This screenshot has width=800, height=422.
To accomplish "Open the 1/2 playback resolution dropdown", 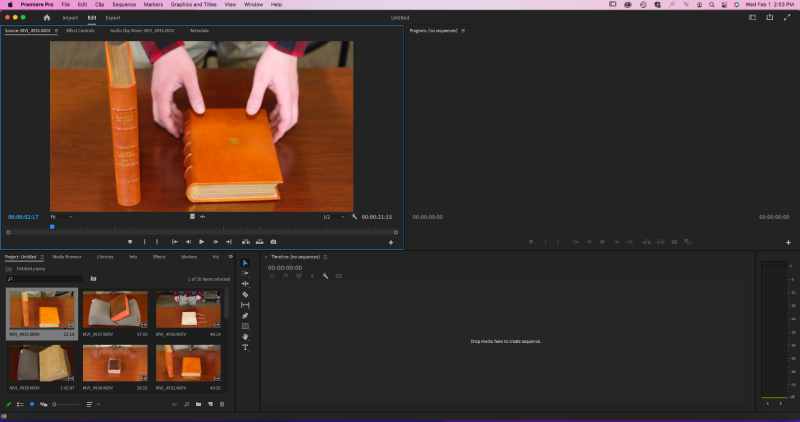I will [333, 216].
